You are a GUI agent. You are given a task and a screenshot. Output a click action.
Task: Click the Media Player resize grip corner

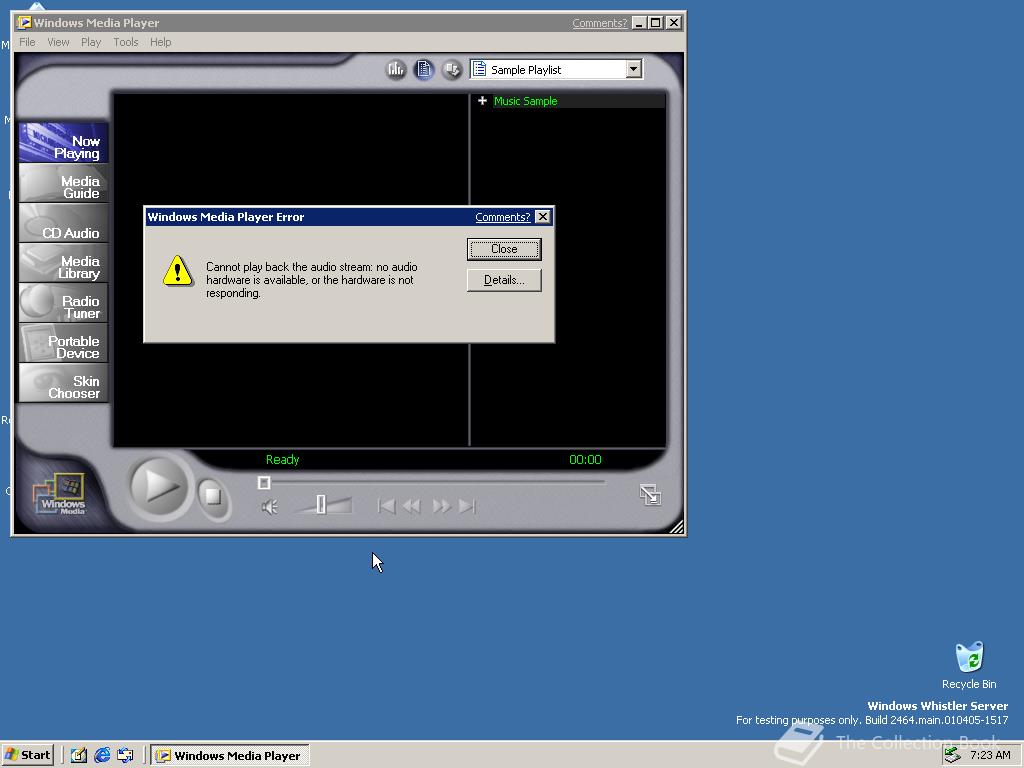tap(677, 527)
